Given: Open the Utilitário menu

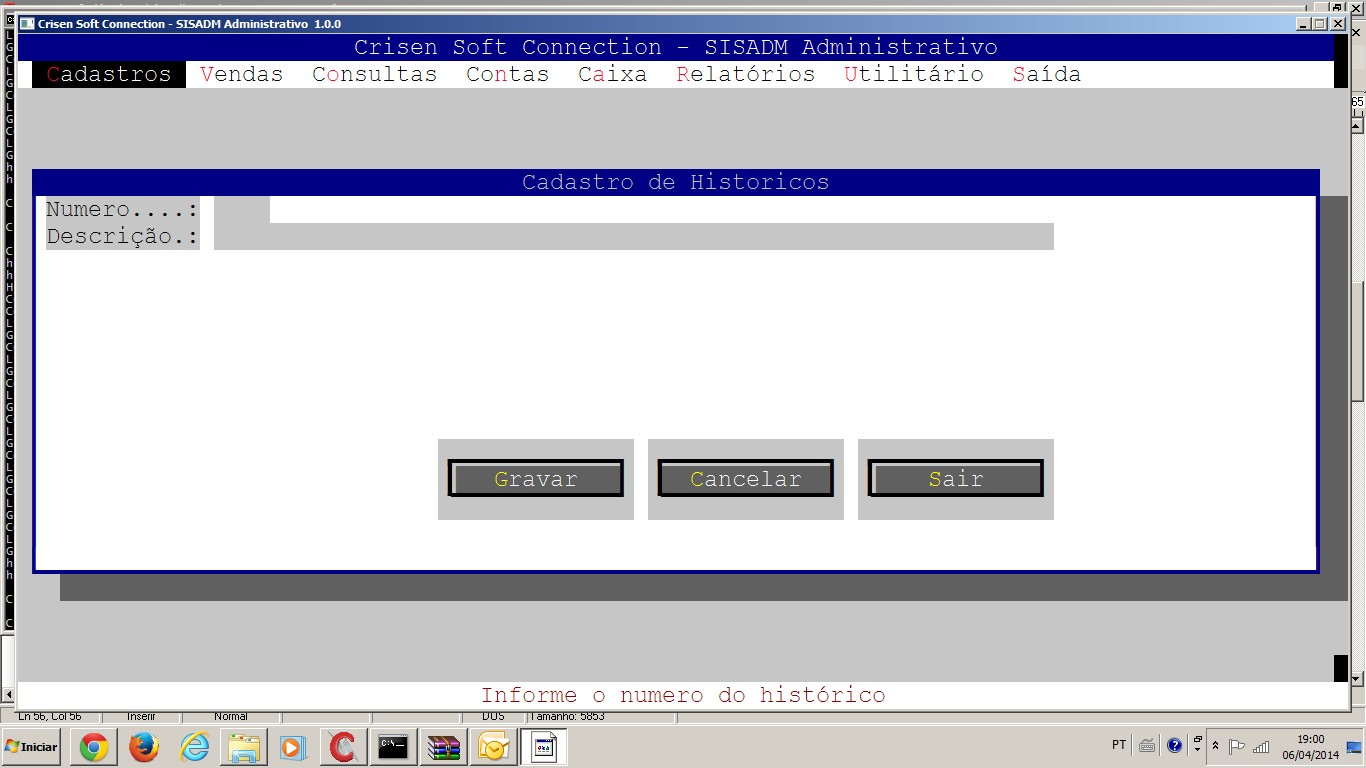Looking at the screenshot, I should click(x=914, y=74).
